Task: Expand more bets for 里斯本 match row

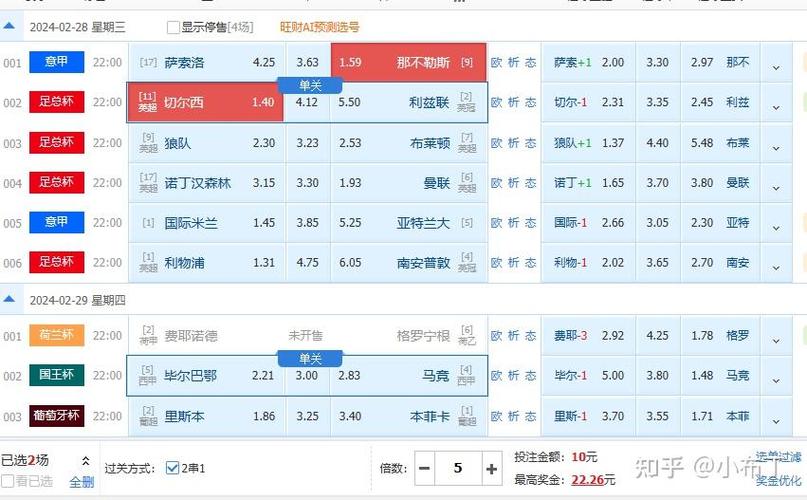Action: [776, 417]
